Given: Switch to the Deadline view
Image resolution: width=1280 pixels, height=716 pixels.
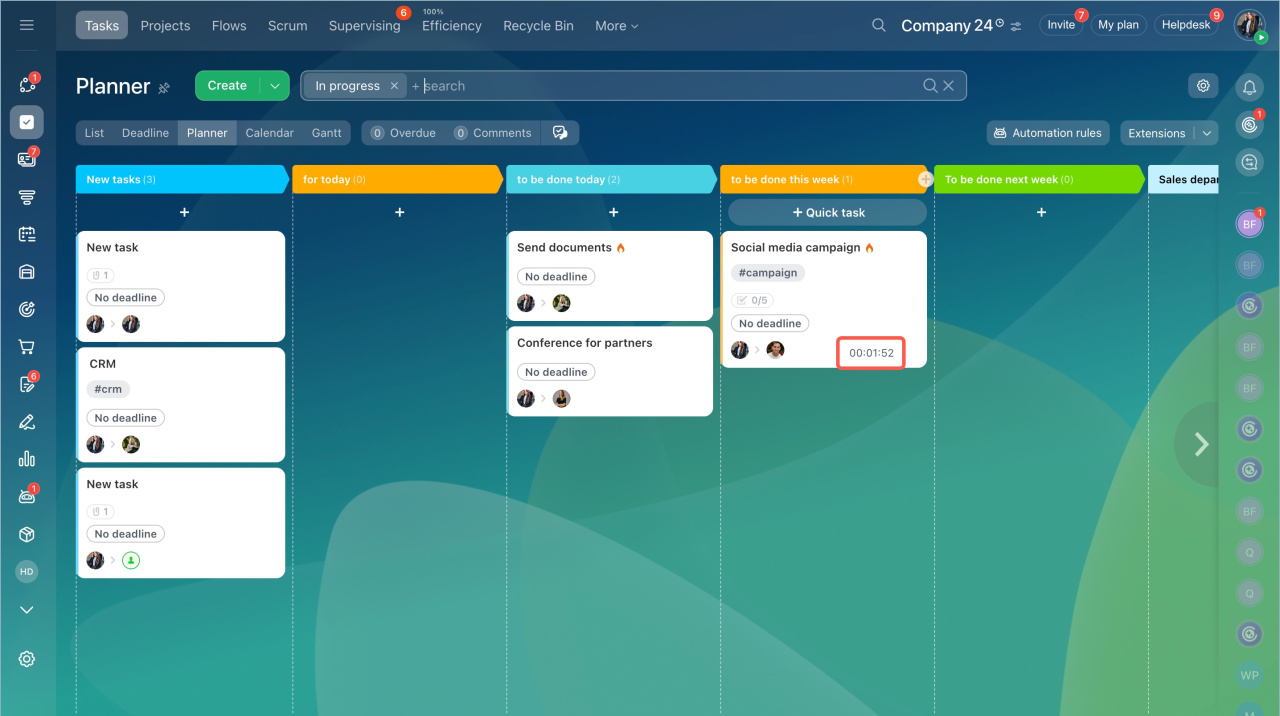Looking at the screenshot, I should click(x=145, y=133).
